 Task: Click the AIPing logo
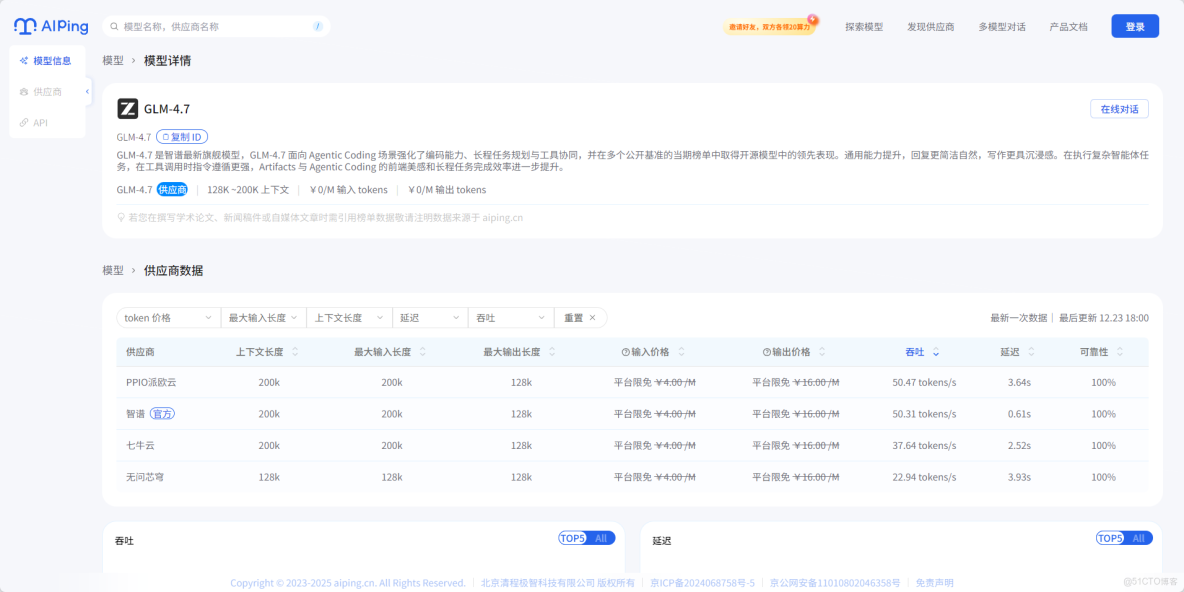pyautogui.click(x=50, y=25)
